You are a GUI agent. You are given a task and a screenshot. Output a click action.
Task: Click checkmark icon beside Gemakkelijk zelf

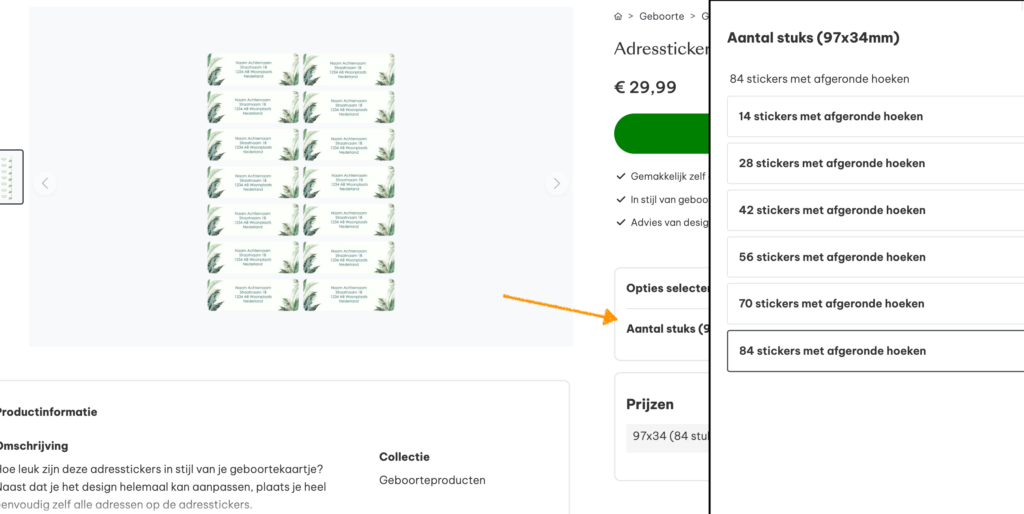pyautogui.click(x=621, y=176)
